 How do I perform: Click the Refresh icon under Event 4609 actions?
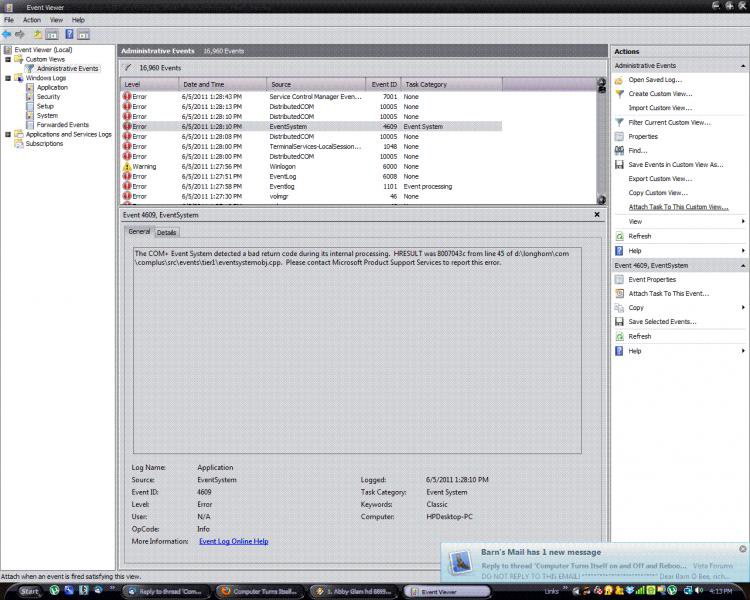coord(619,336)
